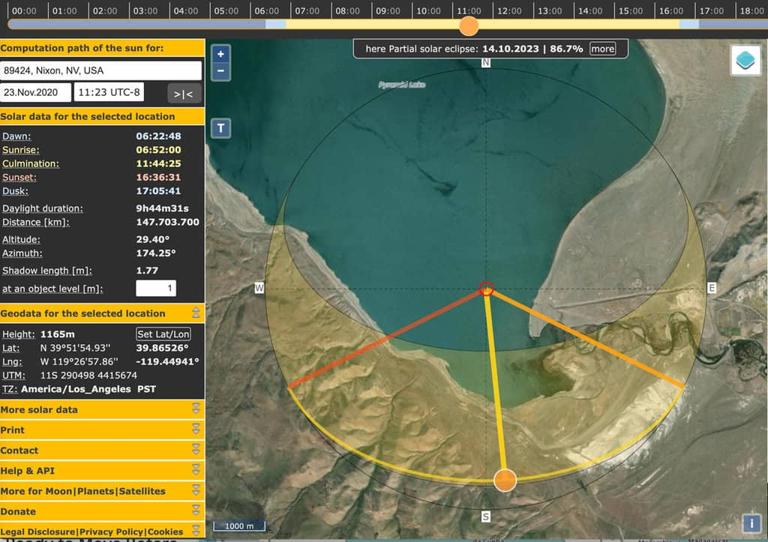Image resolution: width=768 pixels, height=542 pixels.
Task: Click more on the solar eclipse banner
Action: click(602, 48)
